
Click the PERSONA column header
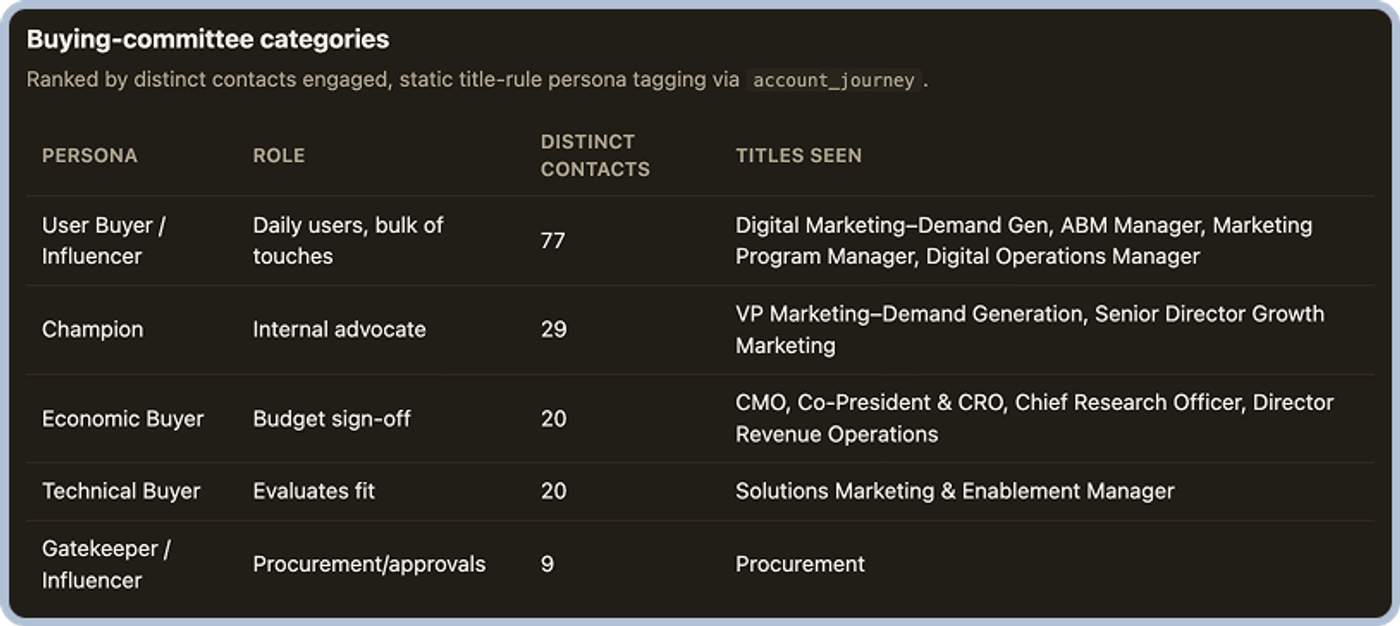[x=90, y=155]
